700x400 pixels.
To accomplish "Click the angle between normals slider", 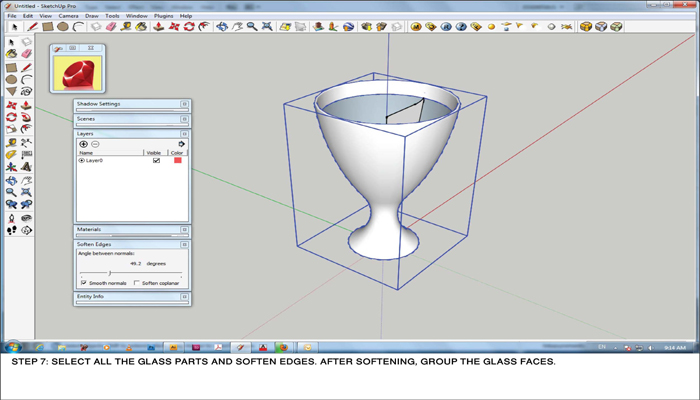I will pyautogui.click(x=109, y=272).
